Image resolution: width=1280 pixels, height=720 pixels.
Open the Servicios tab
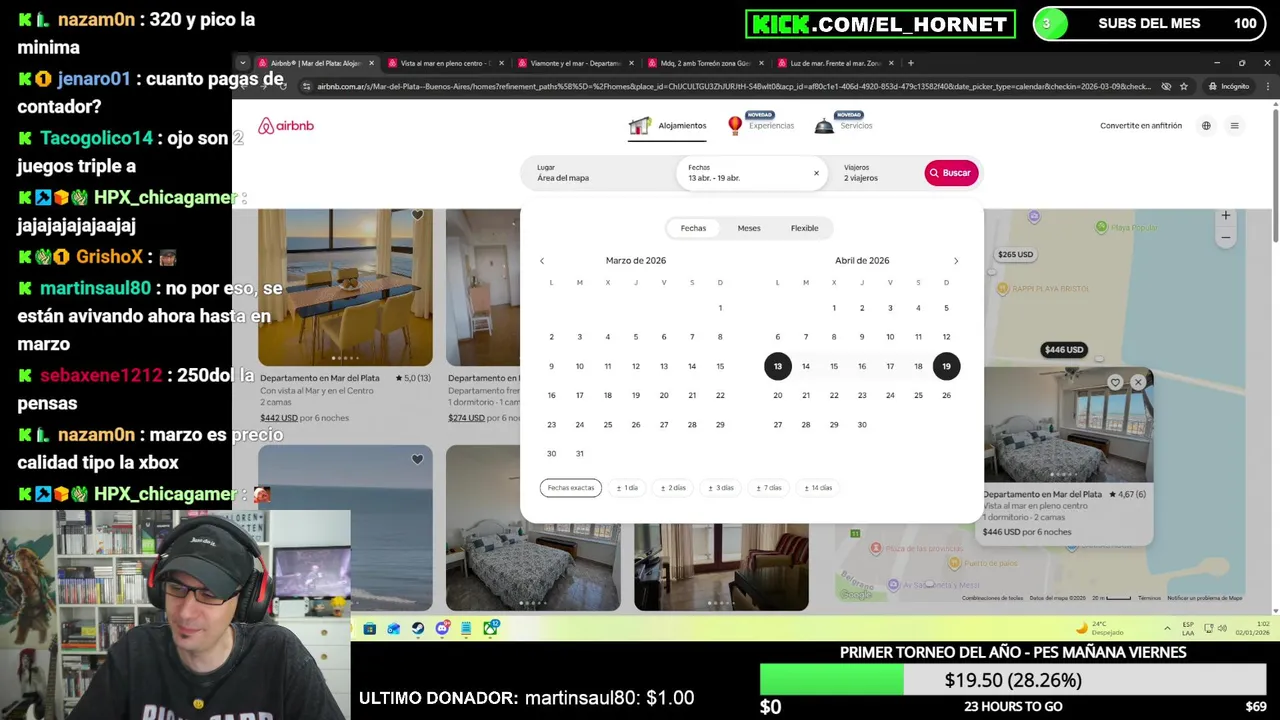844,126
